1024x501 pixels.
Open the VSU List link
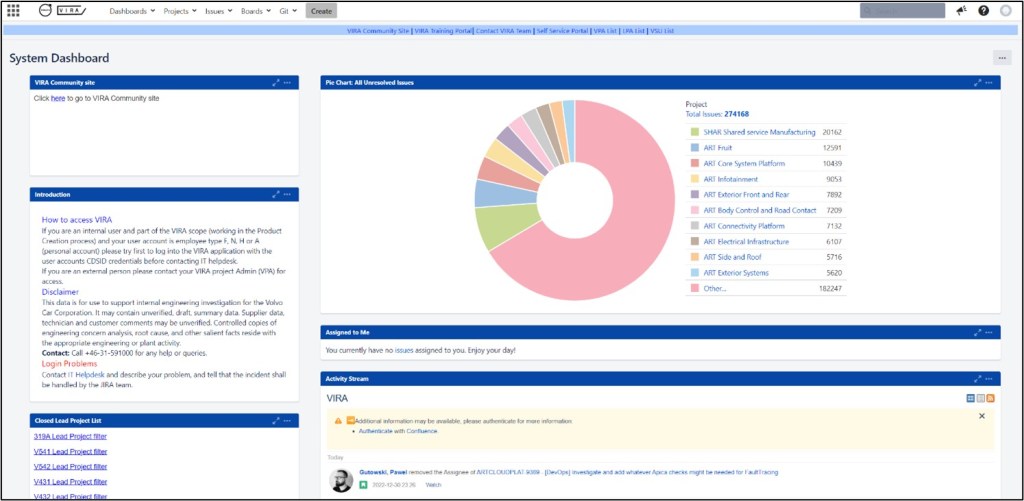tap(662, 31)
